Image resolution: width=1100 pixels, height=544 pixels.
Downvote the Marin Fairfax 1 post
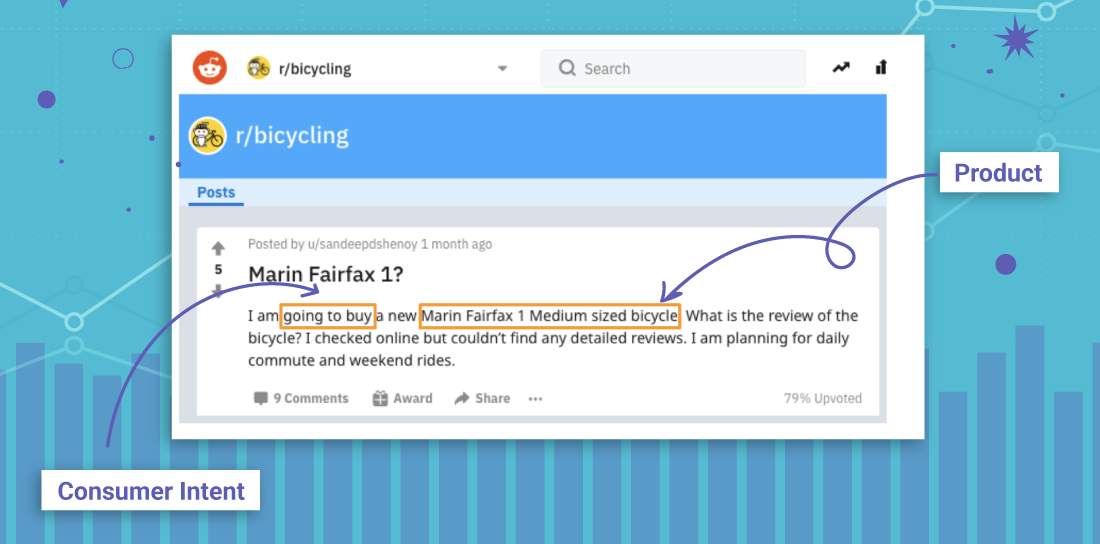(218, 291)
